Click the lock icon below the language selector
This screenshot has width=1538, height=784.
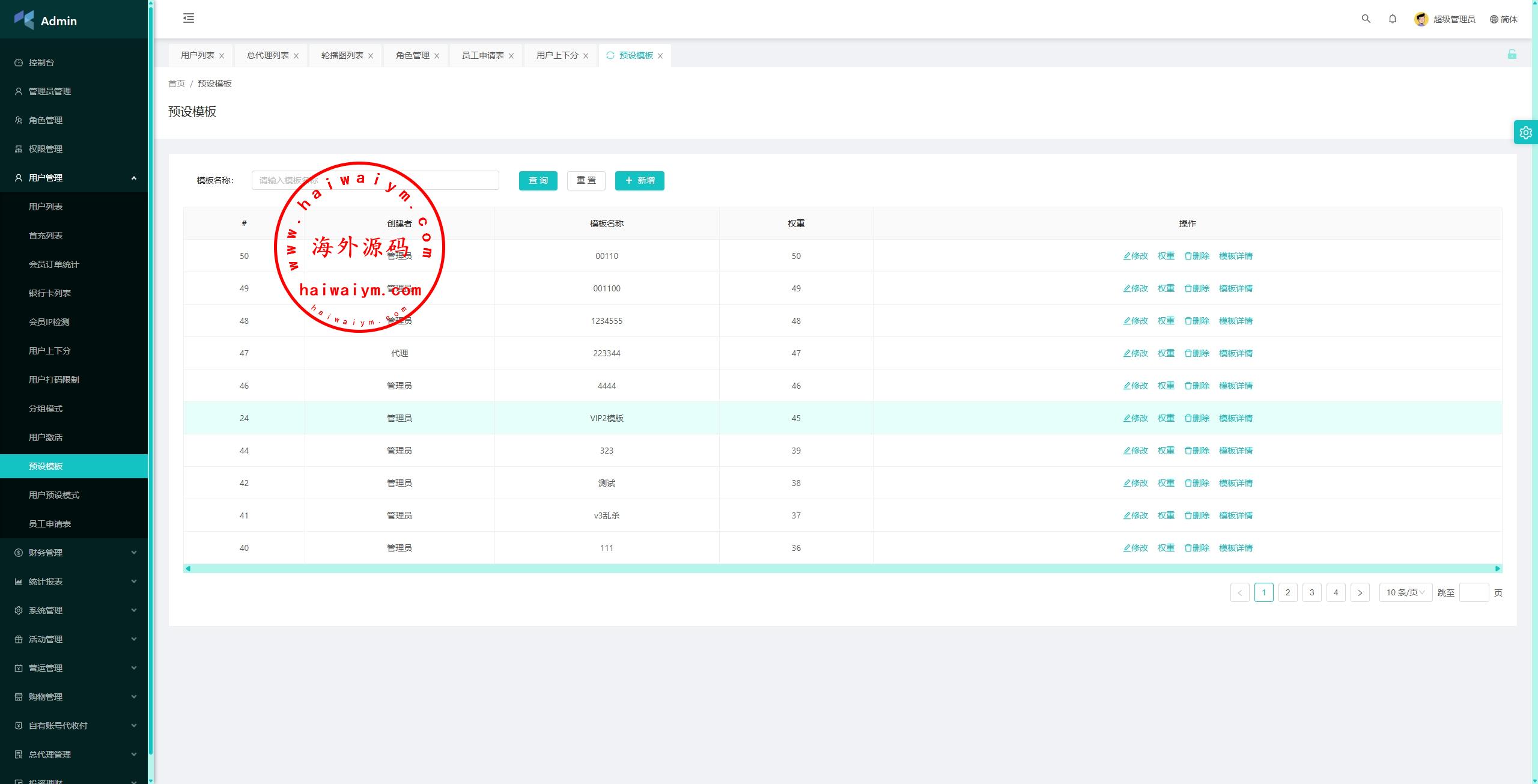(x=1512, y=55)
